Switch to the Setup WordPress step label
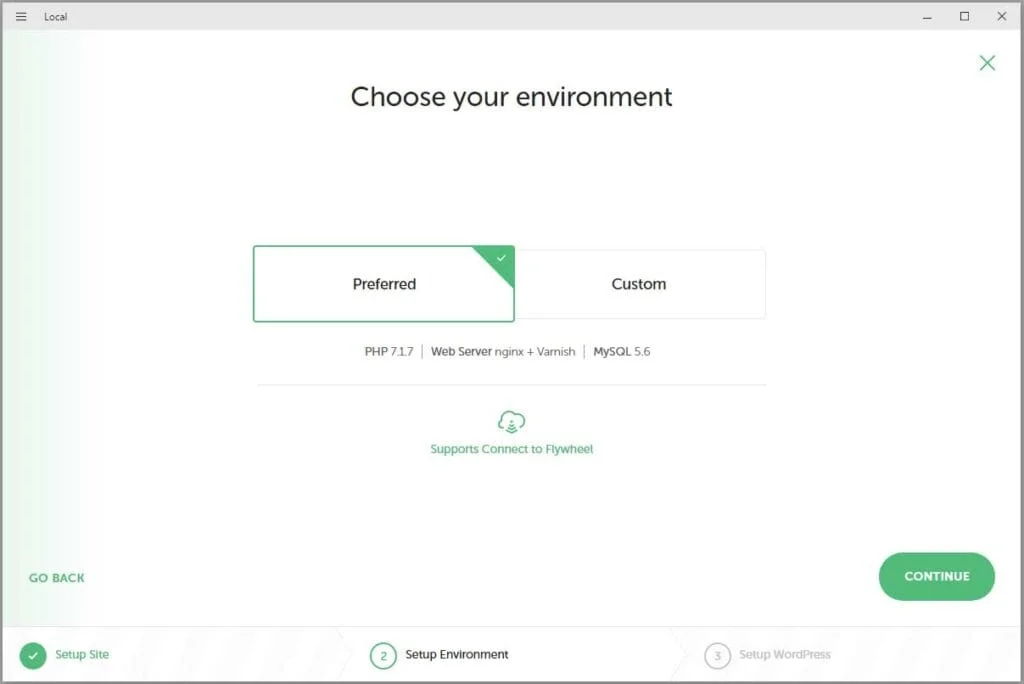Image resolution: width=1024 pixels, height=684 pixels. tap(785, 655)
